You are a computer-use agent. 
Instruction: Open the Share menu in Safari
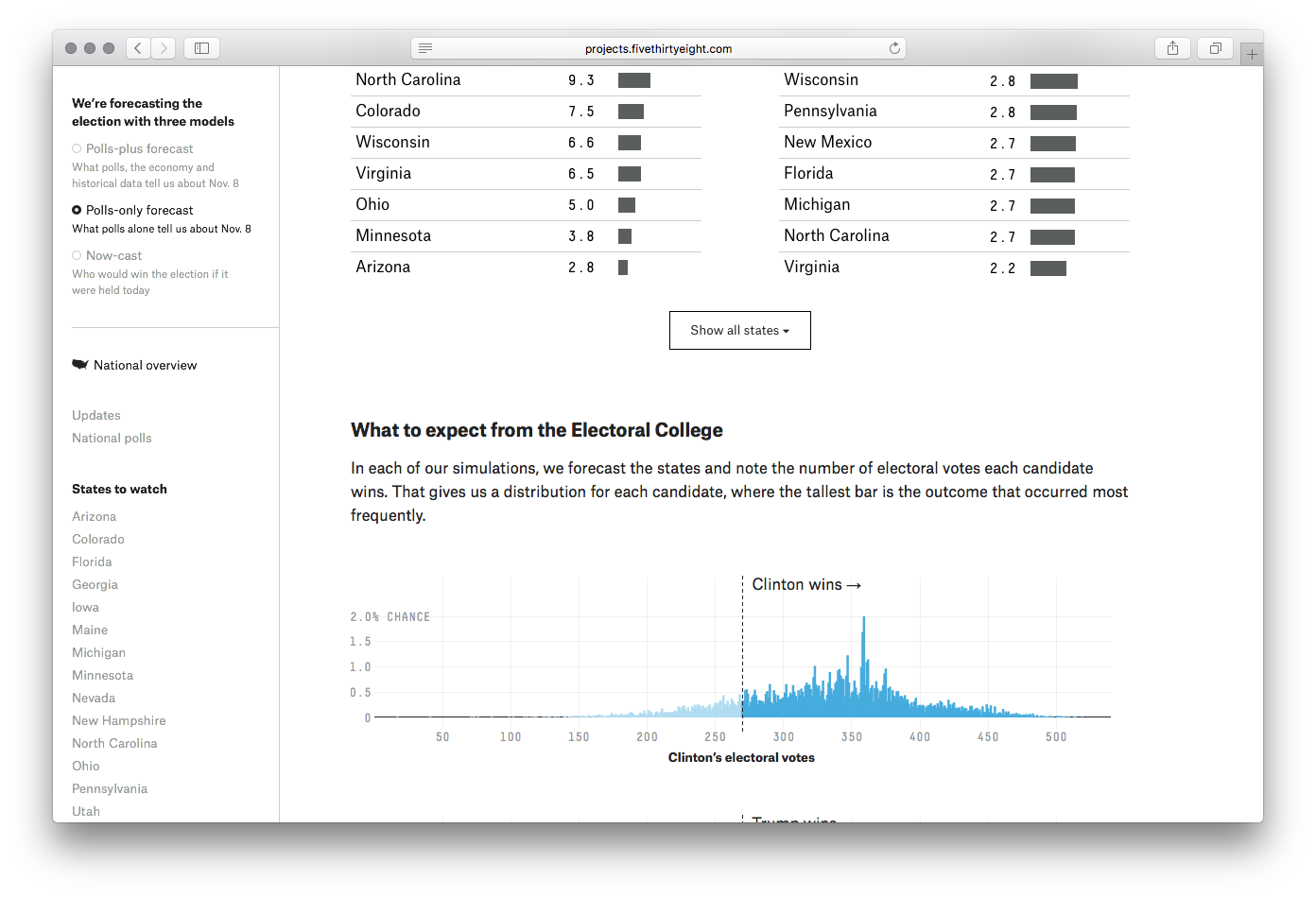click(1172, 47)
